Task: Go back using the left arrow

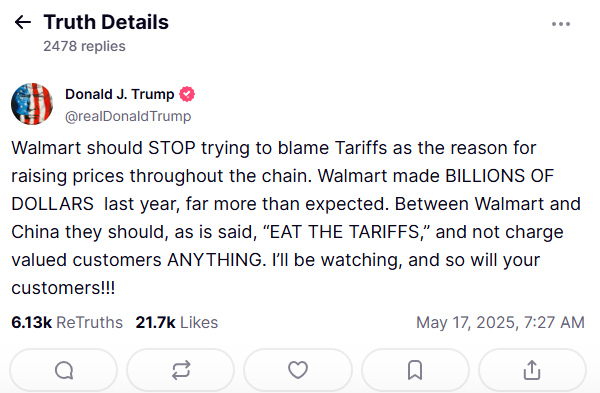Action: coord(23,22)
